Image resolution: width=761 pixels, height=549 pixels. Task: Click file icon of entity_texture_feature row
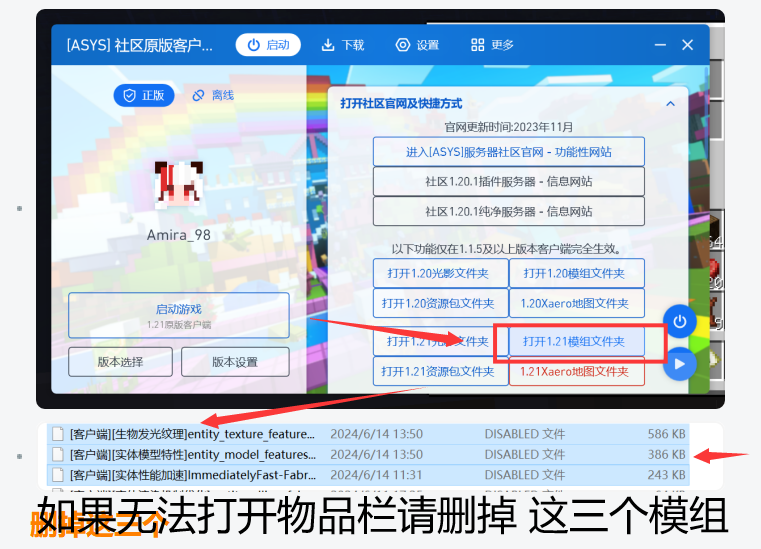pyautogui.click(x=58, y=434)
